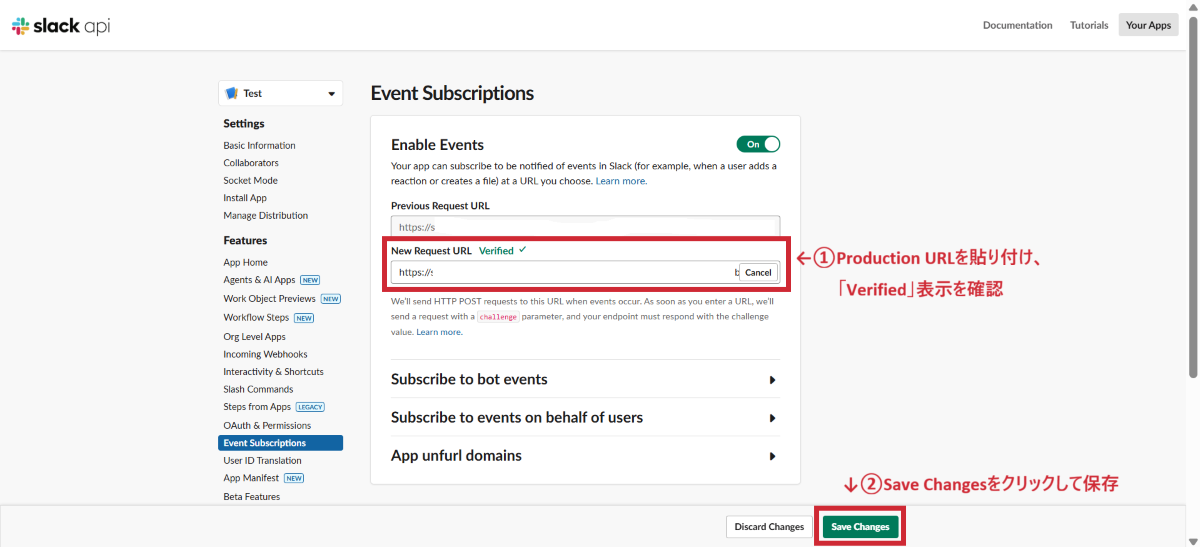Go to Tutorials in top navigation
1200x547 pixels.
point(1089,25)
